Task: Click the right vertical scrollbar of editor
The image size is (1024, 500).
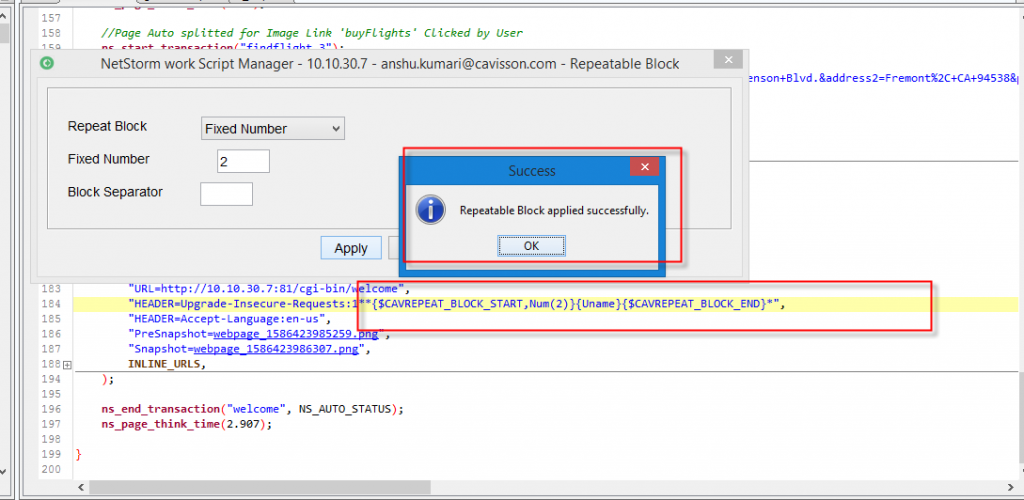Action: click(1017, 250)
